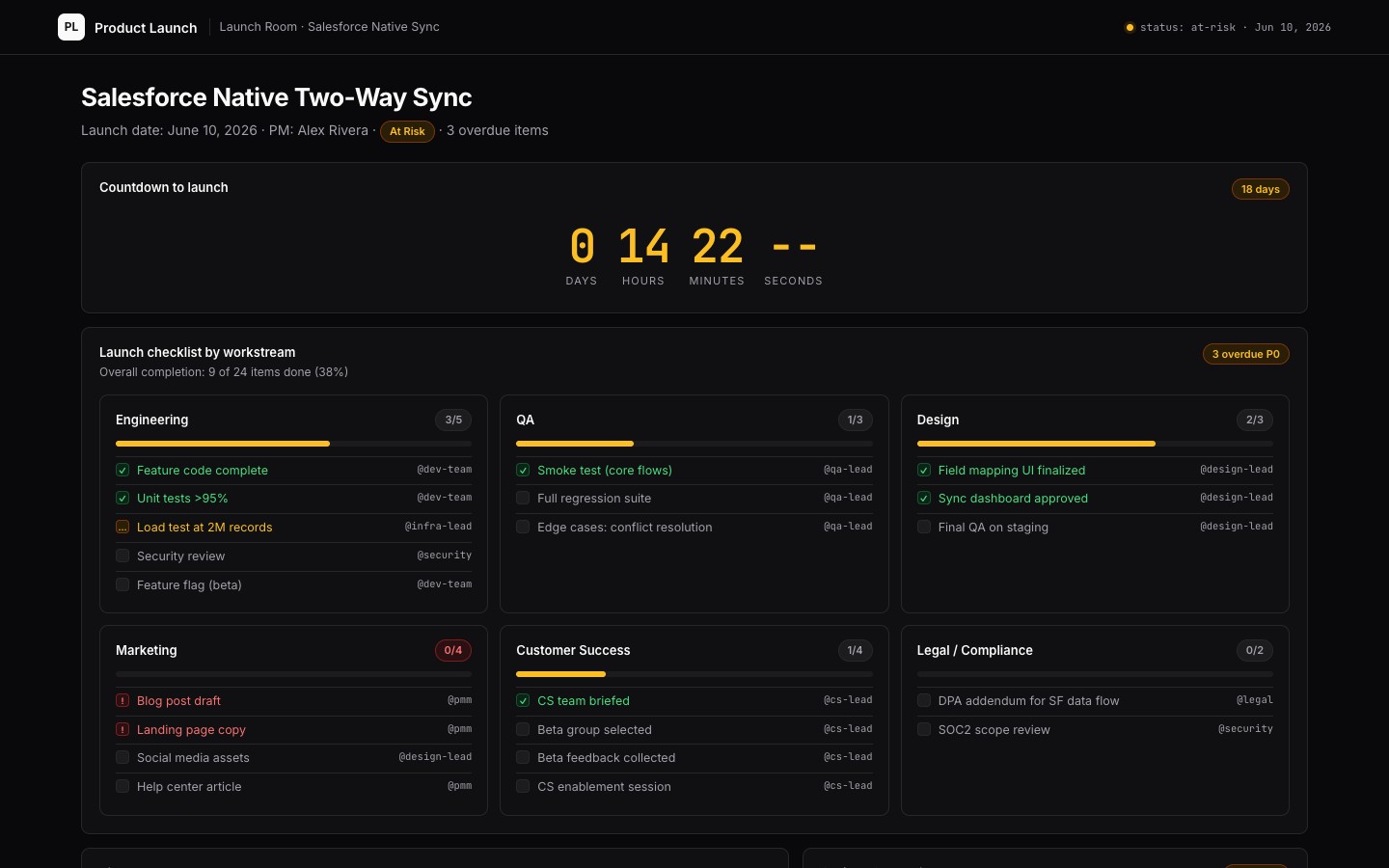Image resolution: width=1389 pixels, height=868 pixels.
Task: Select the Blog post draft item text
Action: point(178,701)
